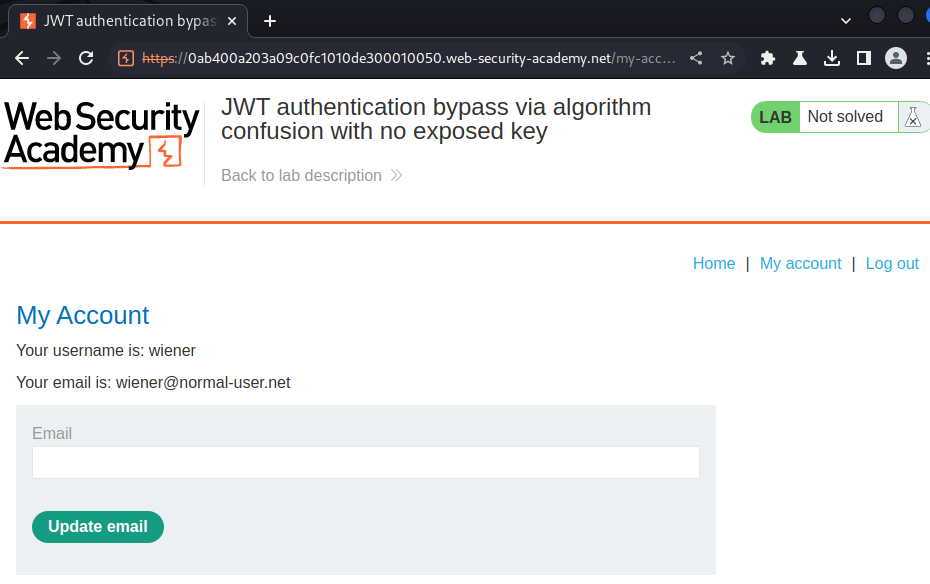Open the My account link
The image size is (930, 584).
pos(800,263)
